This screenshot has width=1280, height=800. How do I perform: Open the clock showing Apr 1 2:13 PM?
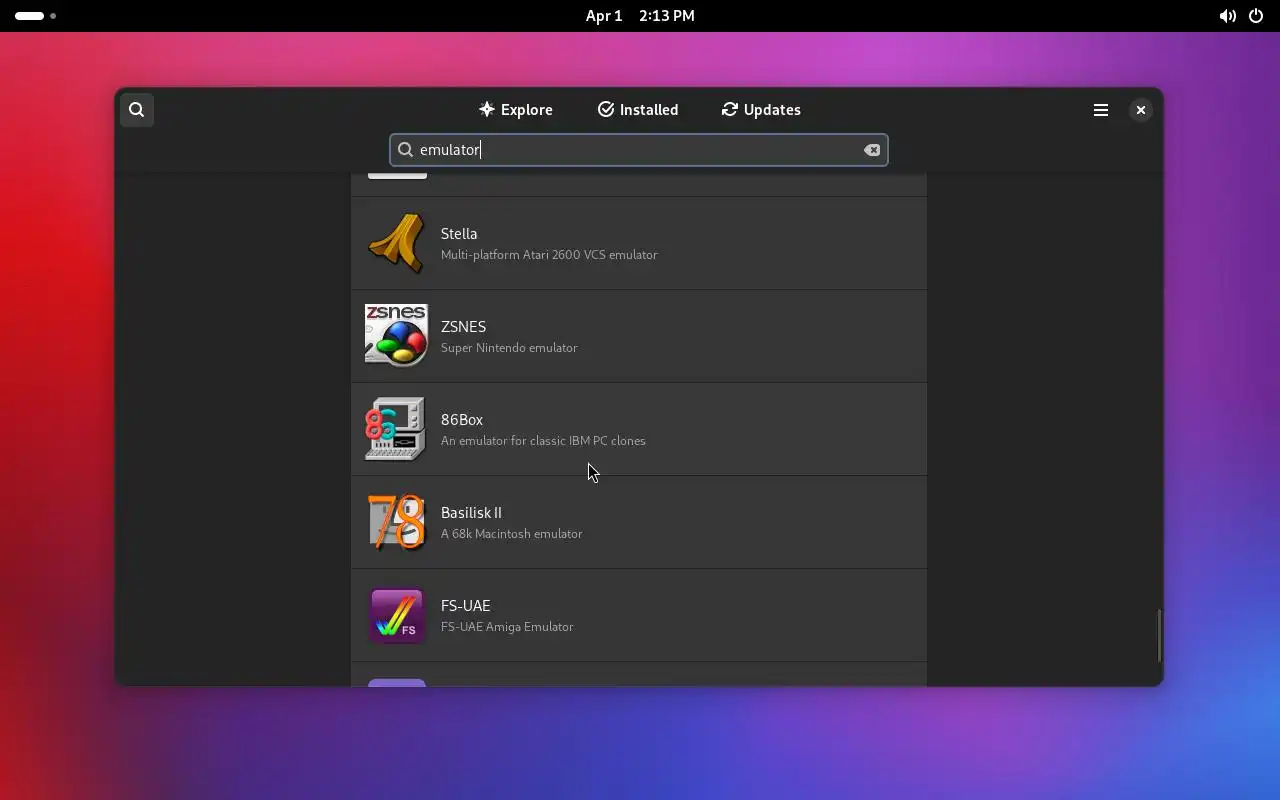point(640,16)
